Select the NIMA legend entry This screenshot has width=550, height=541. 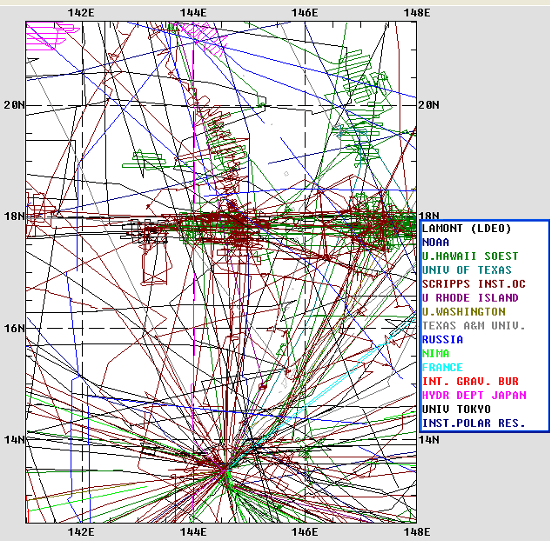[x=436, y=354]
